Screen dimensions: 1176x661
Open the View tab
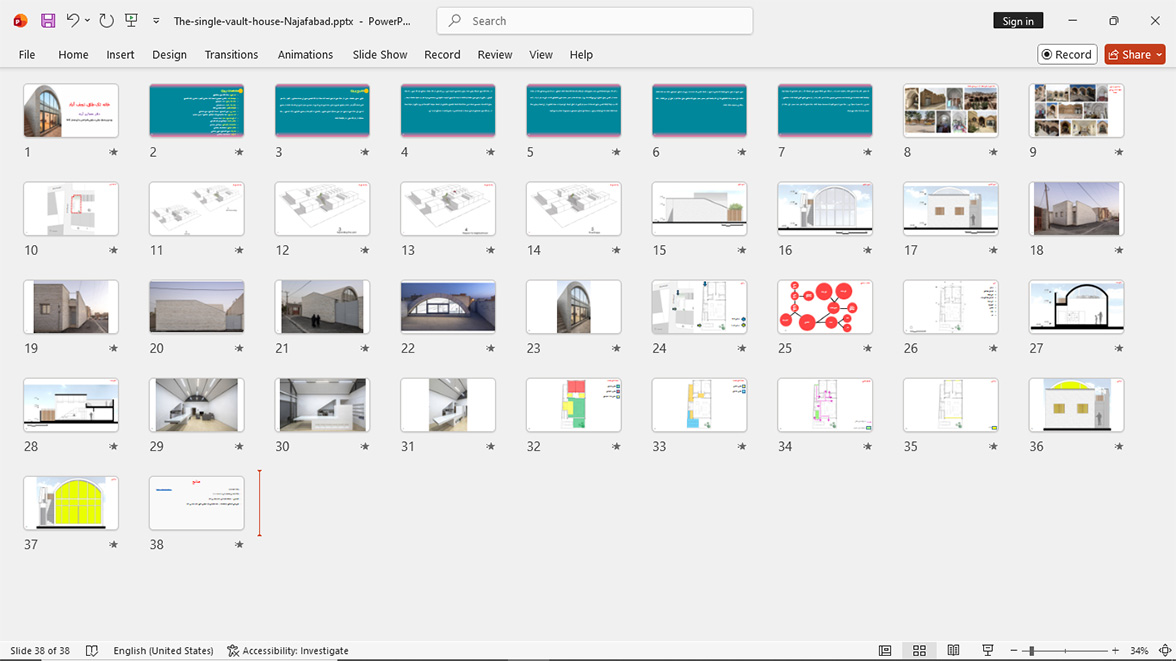[x=541, y=55]
